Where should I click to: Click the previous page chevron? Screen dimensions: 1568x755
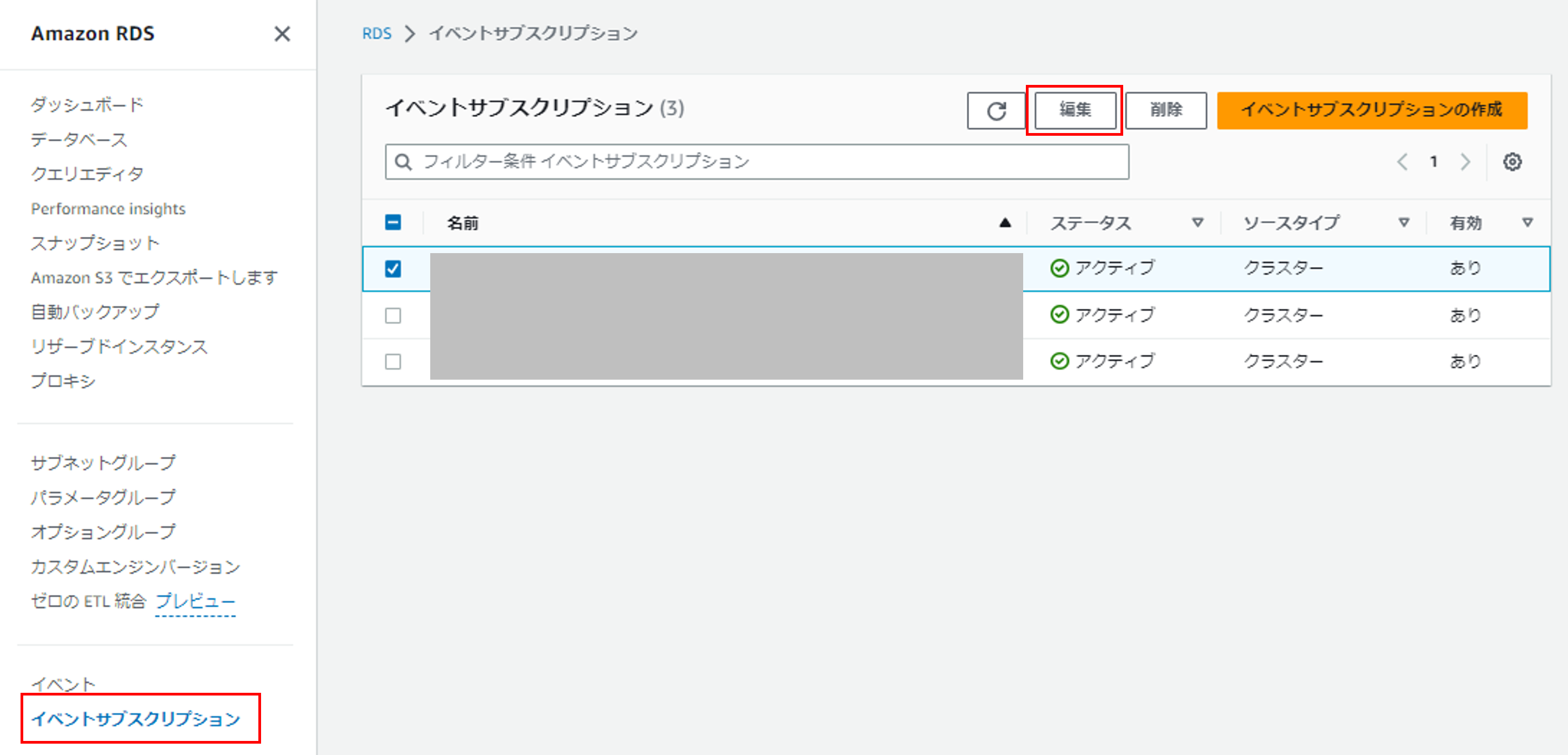[1403, 161]
